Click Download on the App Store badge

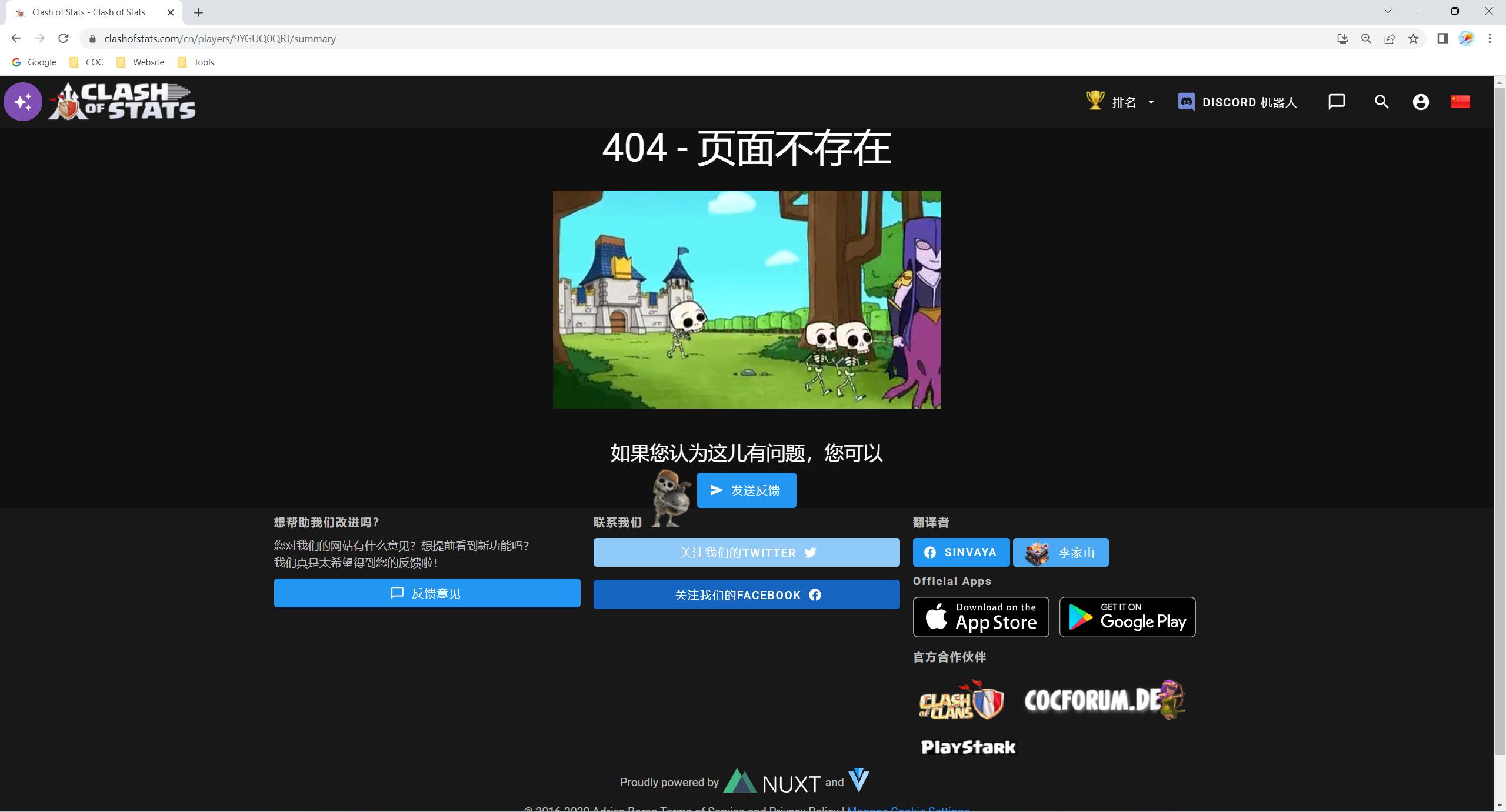(x=981, y=617)
